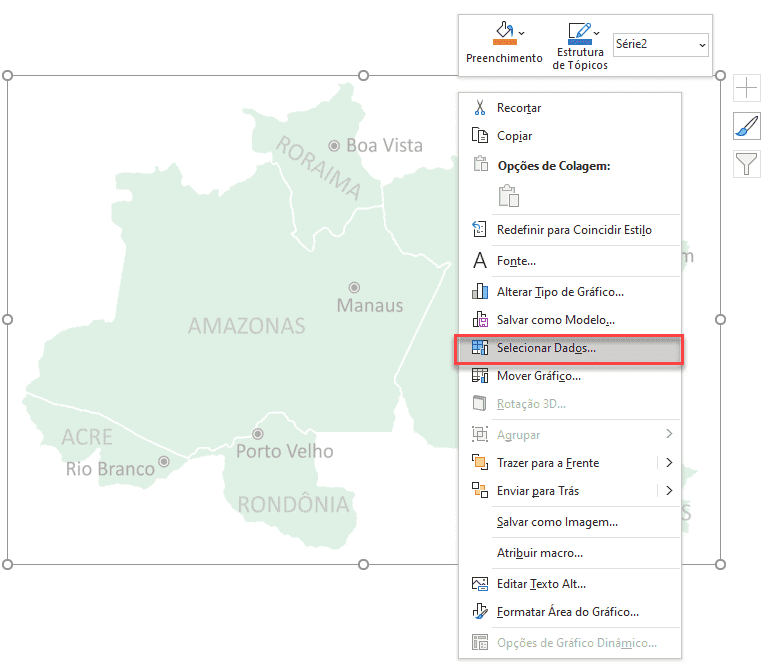The width and height of the screenshot is (774, 668).
Task: Click the Recortar scissors icon
Action: [479, 107]
